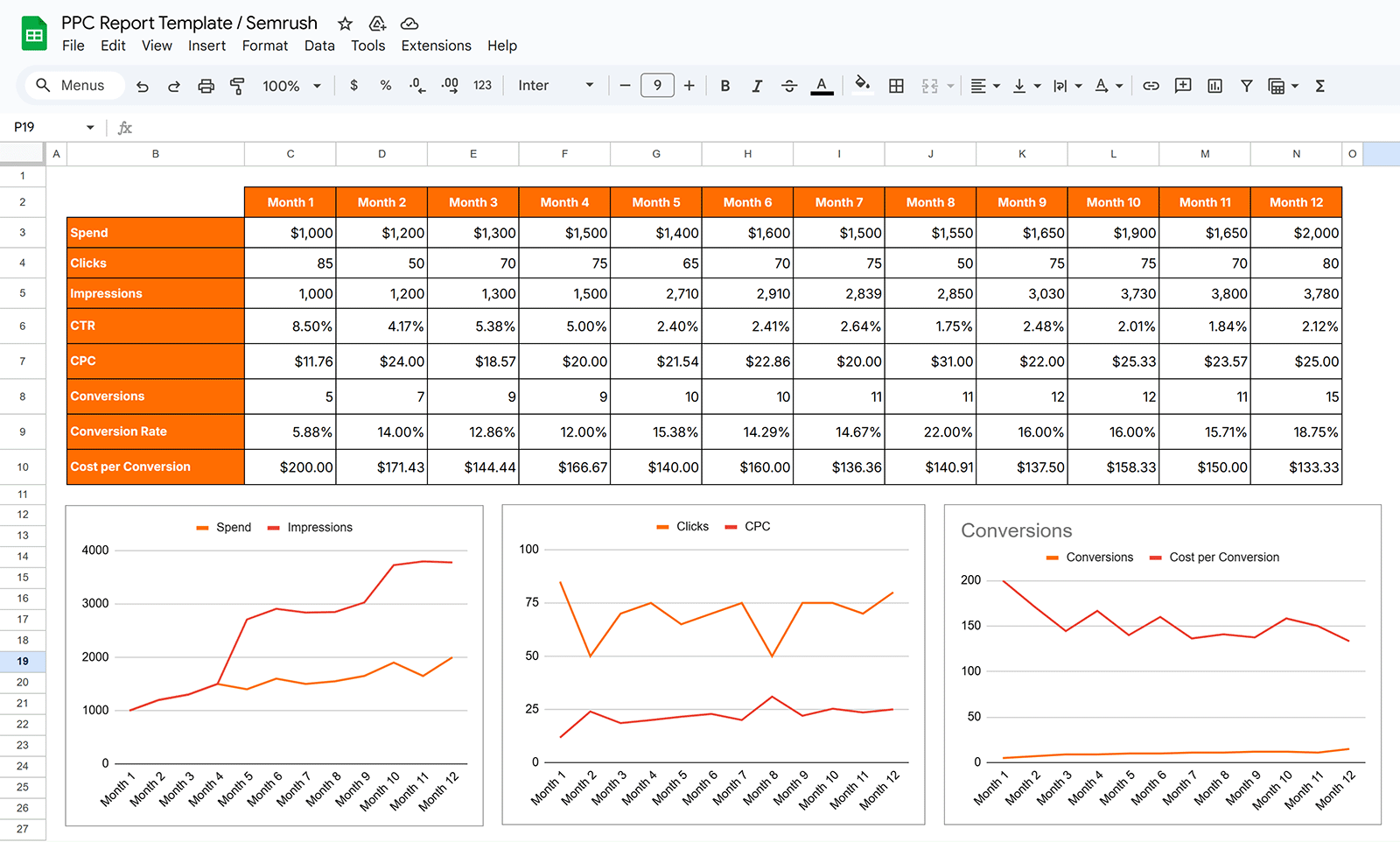Toggle strikethrough formatting
1400x842 pixels.
(x=789, y=85)
